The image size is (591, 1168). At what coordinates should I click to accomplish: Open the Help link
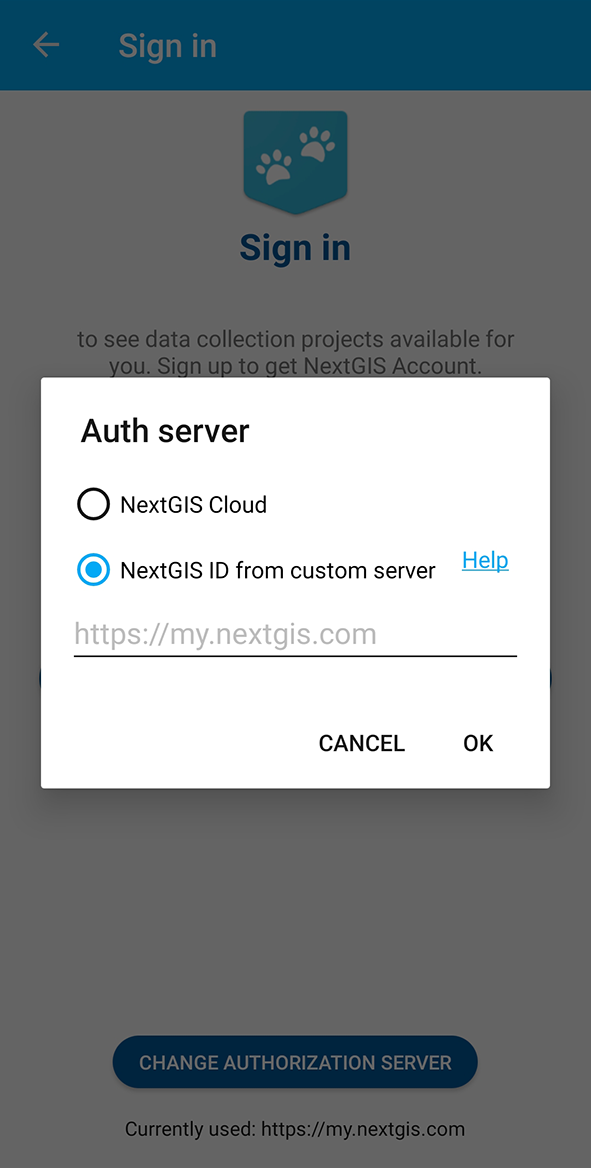[485, 560]
